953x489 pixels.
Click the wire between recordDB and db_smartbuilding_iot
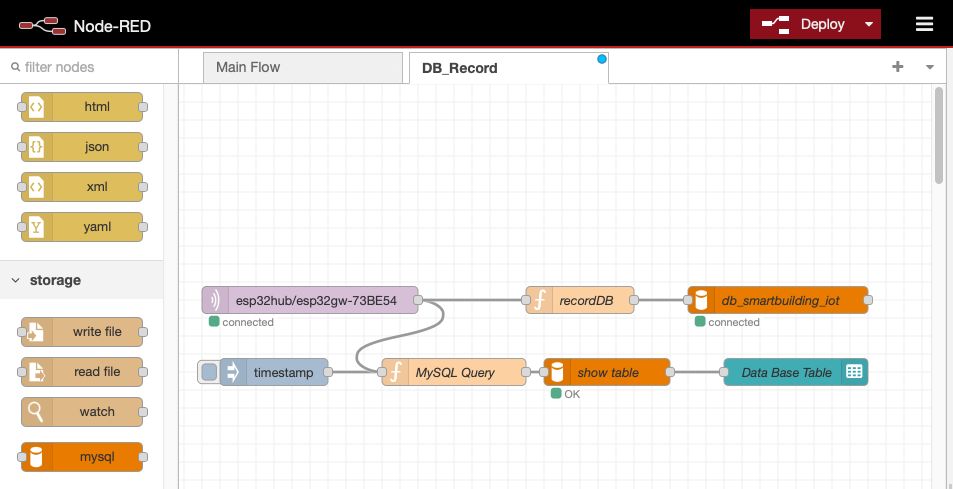pyautogui.click(x=663, y=300)
